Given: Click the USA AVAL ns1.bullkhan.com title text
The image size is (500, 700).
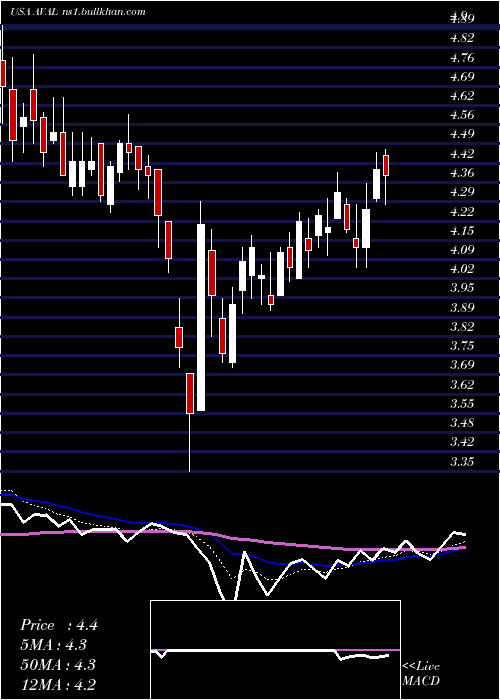Looking at the screenshot, I should [78, 12].
